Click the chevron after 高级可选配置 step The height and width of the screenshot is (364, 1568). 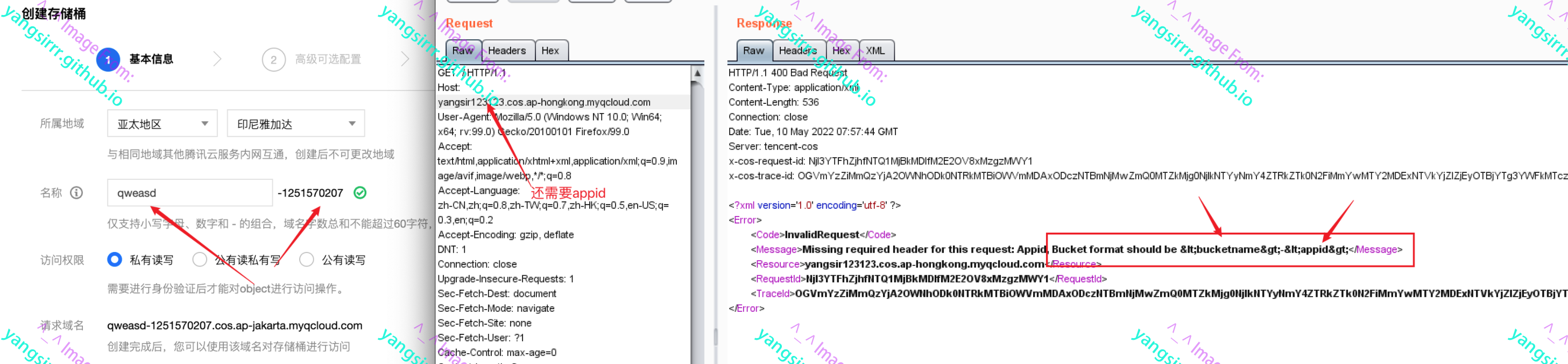click(x=405, y=59)
